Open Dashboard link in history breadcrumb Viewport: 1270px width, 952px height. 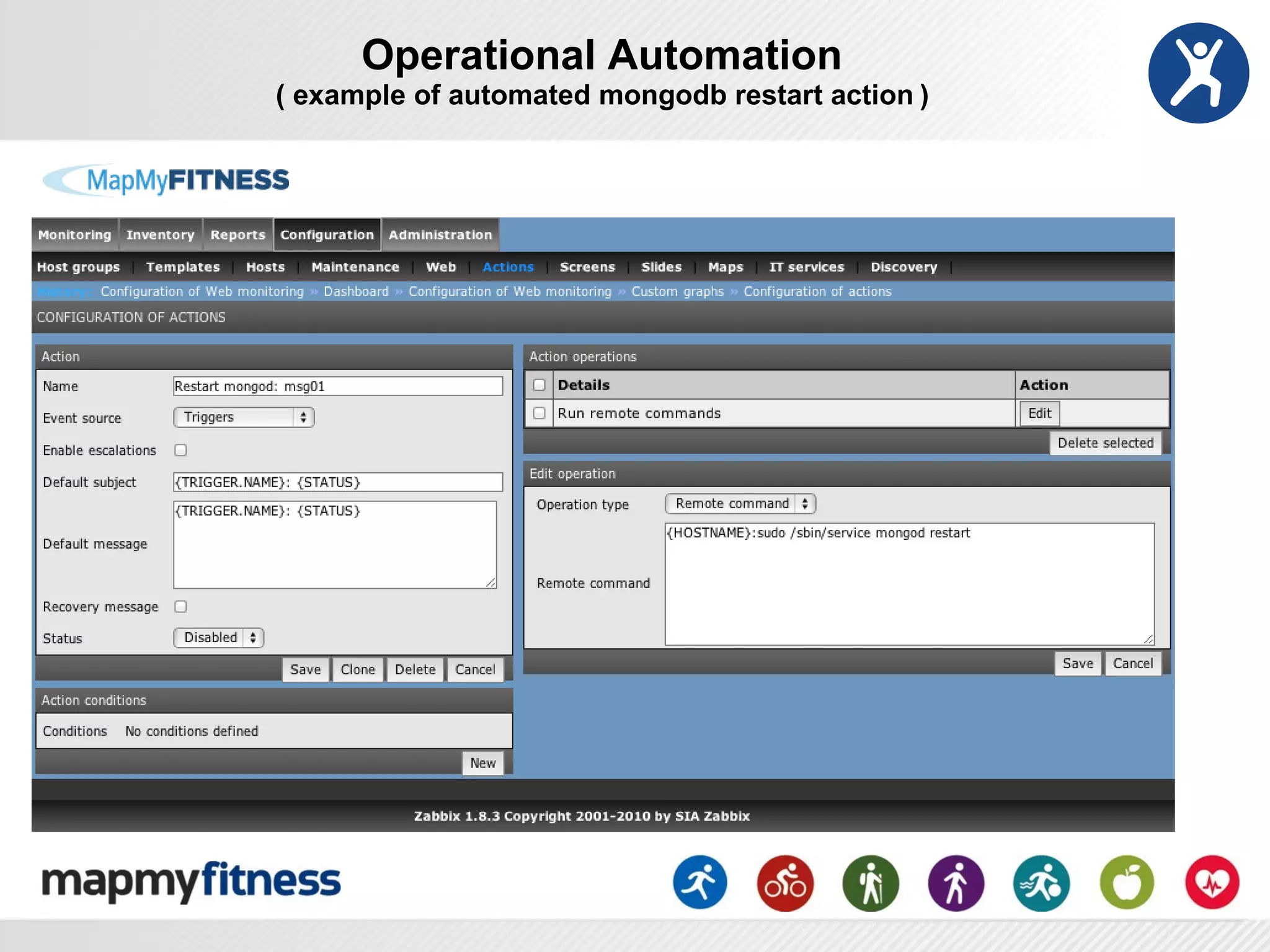pos(356,291)
